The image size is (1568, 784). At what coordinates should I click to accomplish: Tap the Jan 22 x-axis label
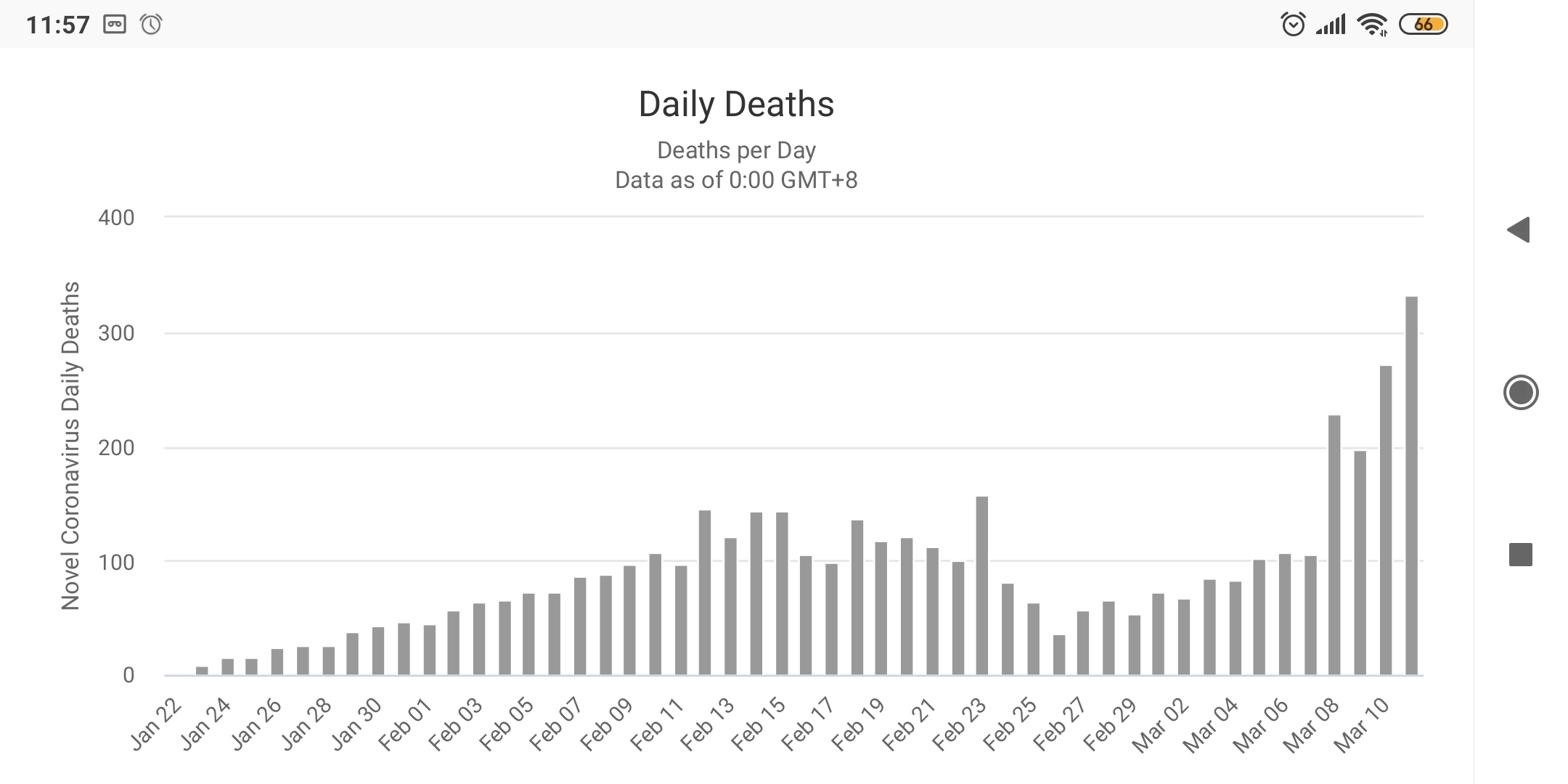point(155,724)
